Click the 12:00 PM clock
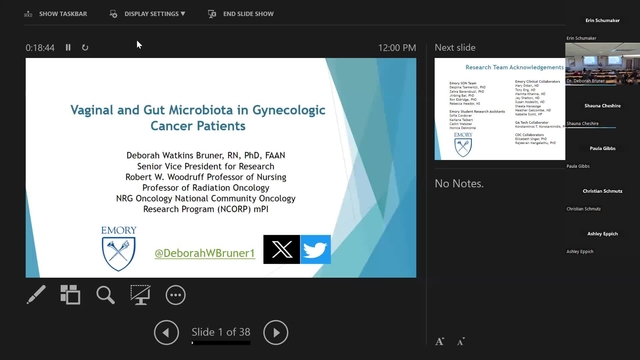Viewport: 640px width, 360px height. [x=397, y=48]
